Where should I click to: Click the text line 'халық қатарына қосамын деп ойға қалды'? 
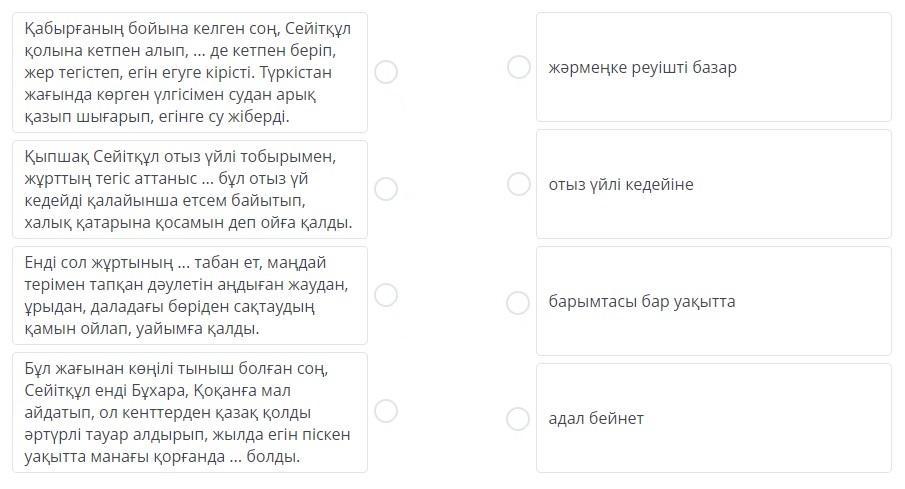coord(188,223)
